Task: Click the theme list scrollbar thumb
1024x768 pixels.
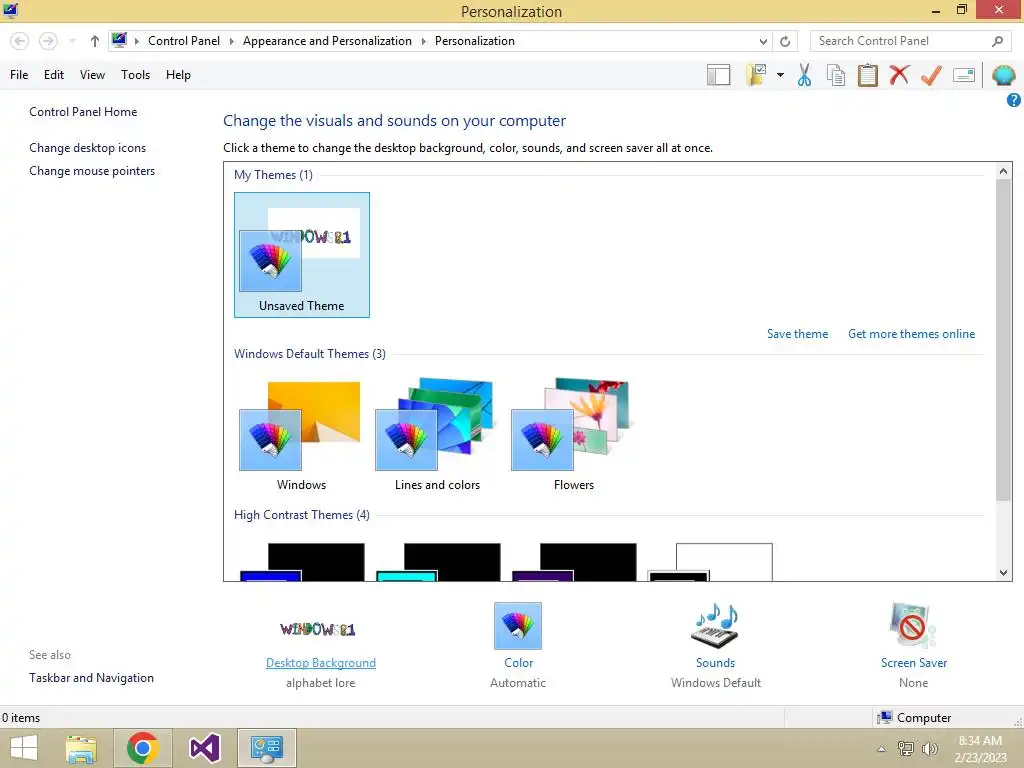Action: (1003, 340)
